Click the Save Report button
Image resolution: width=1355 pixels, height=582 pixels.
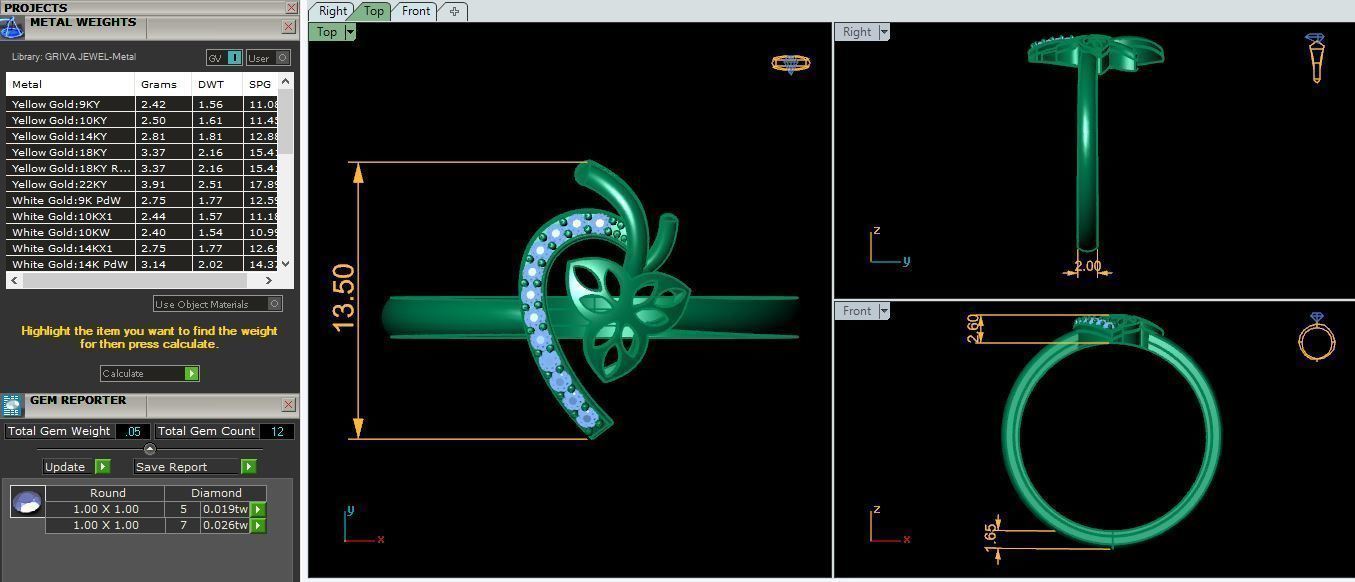[x=195, y=466]
